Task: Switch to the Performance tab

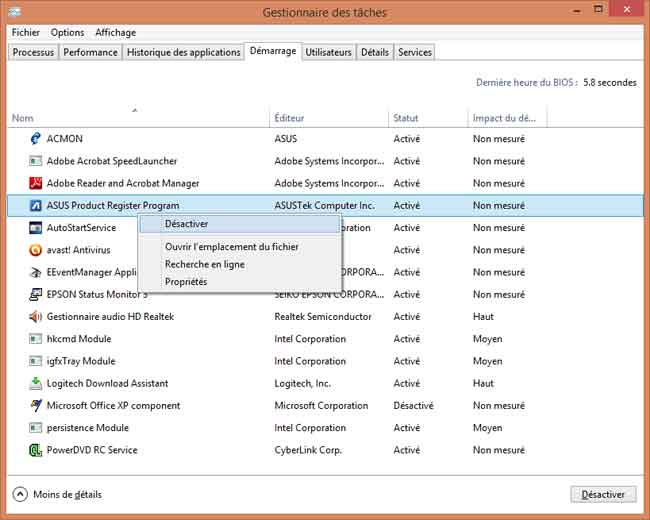Action: pos(90,52)
